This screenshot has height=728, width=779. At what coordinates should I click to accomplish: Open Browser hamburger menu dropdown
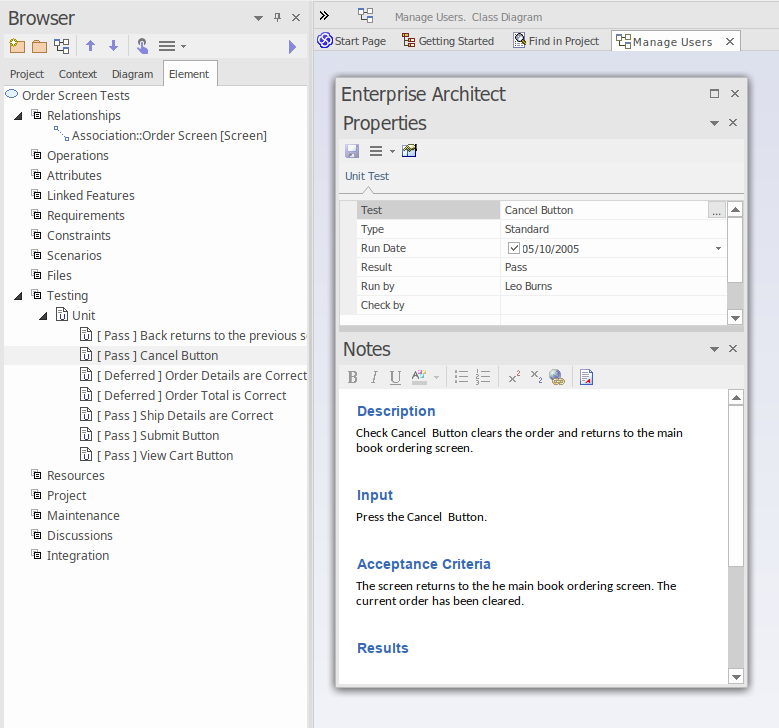tap(172, 46)
